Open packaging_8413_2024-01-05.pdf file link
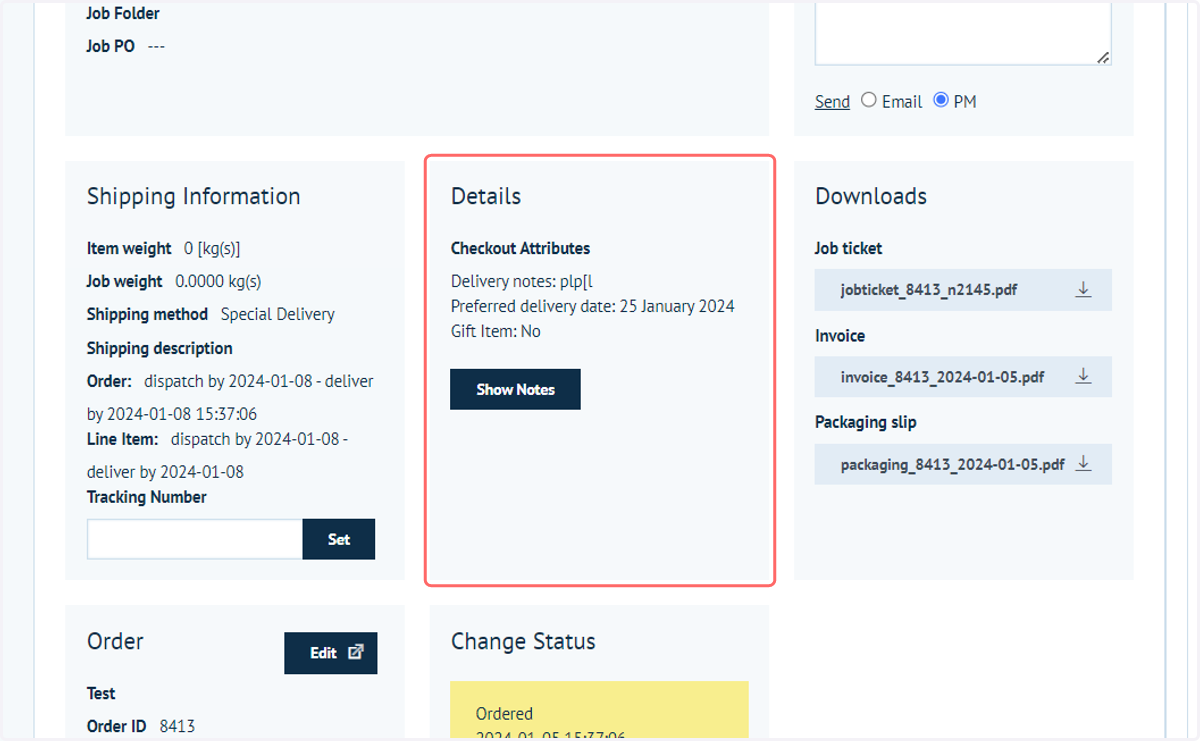This screenshot has height=741, width=1200. point(953,465)
